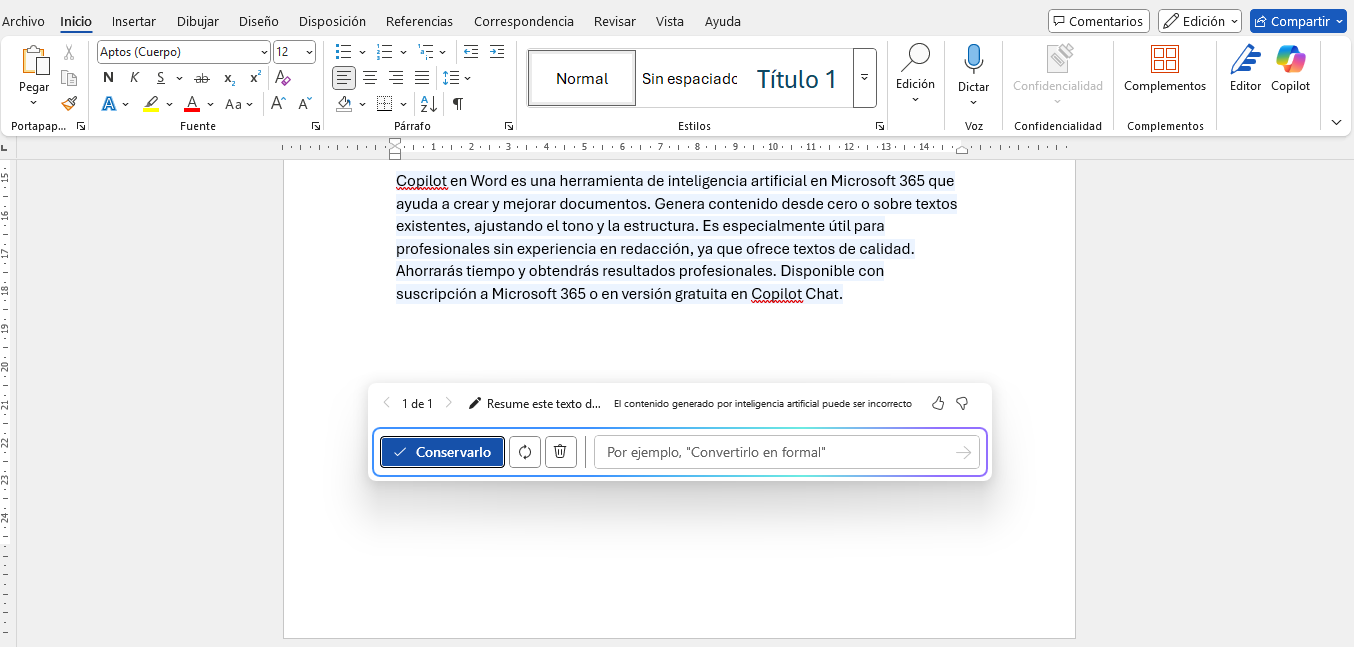
Task: Click the thumbs down feedback icon
Action: click(x=962, y=403)
